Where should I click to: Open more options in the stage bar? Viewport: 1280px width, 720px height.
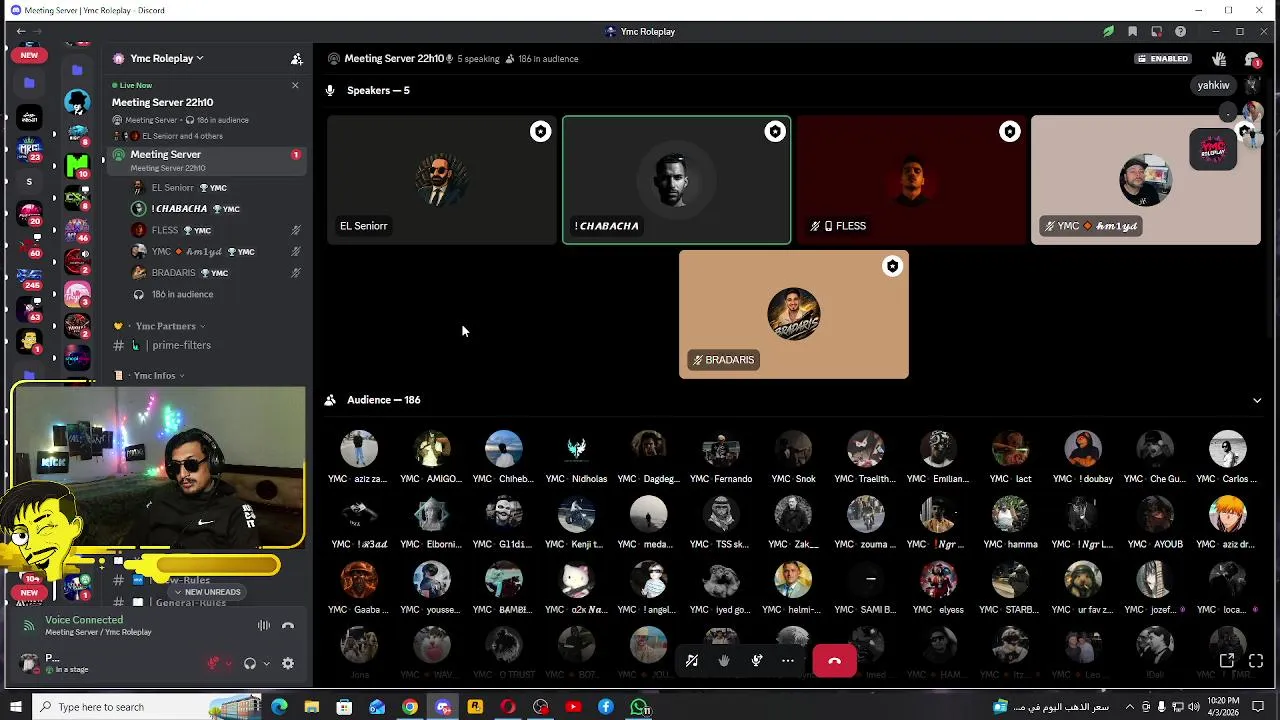point(788,661)
